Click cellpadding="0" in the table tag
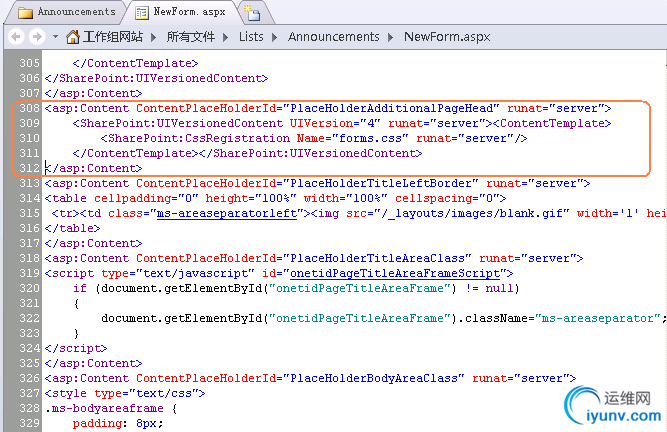 [146, 199]
